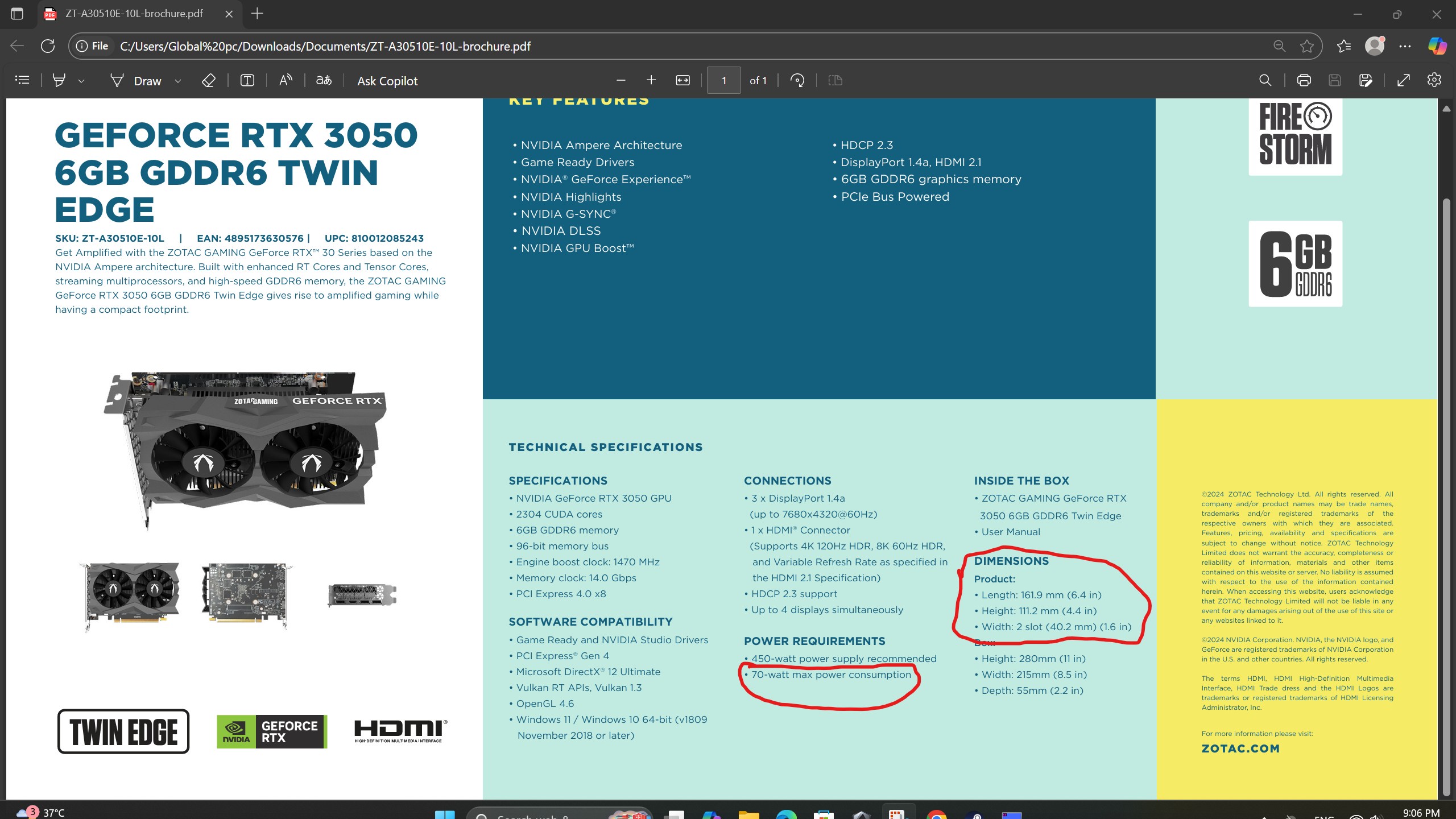
Task: View site information via File badge
Action: point(92,46)
